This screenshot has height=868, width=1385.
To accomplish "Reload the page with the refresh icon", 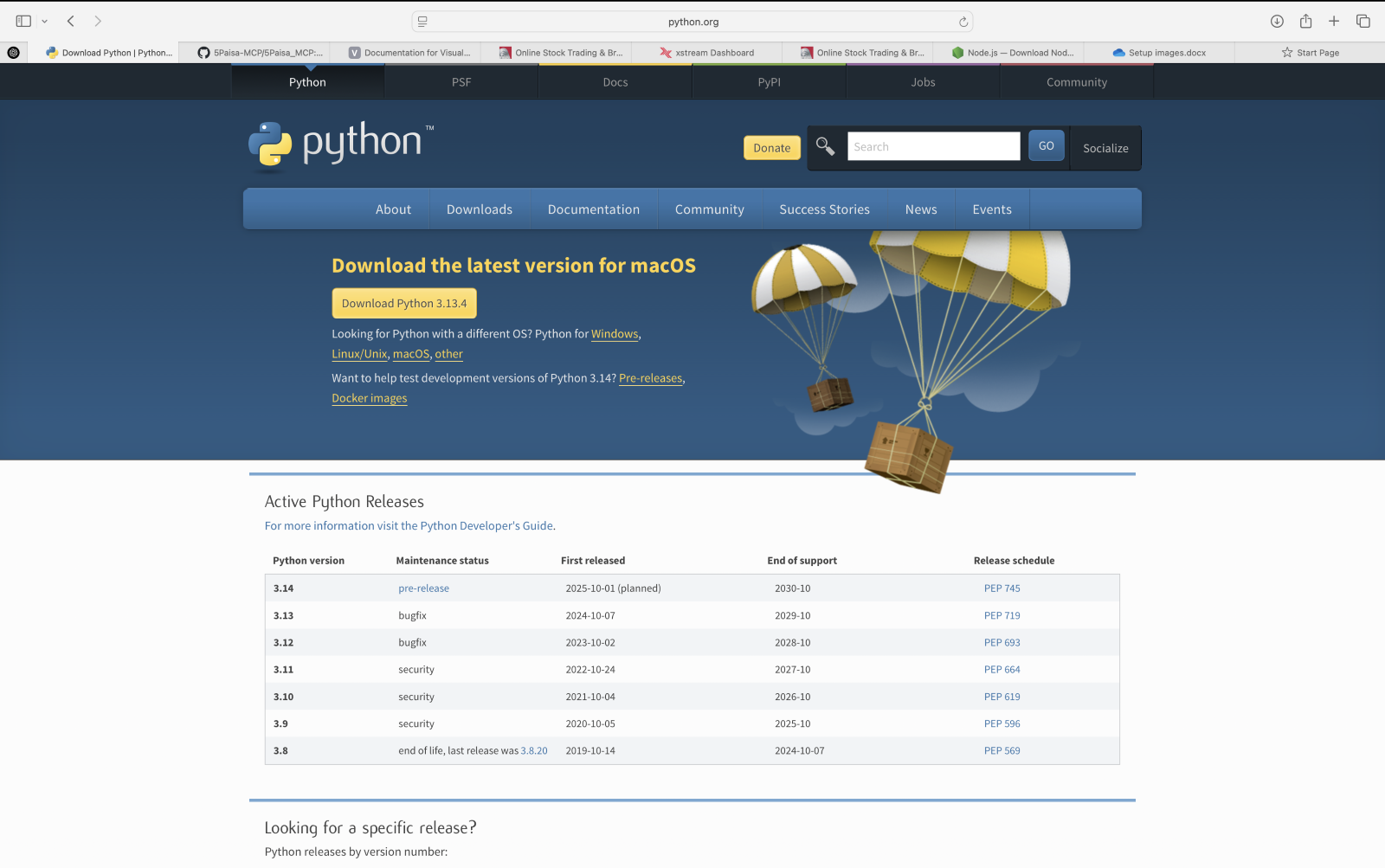I will point(963,22).
